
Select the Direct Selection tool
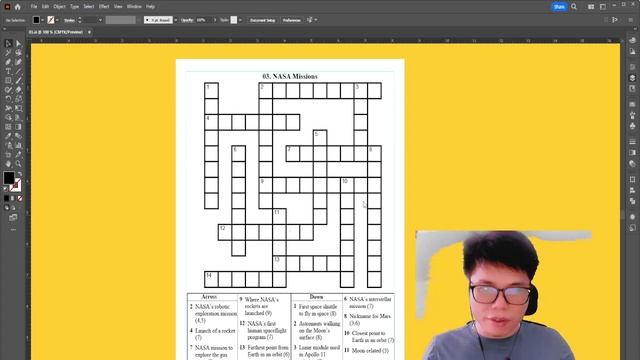coord(18,43)
